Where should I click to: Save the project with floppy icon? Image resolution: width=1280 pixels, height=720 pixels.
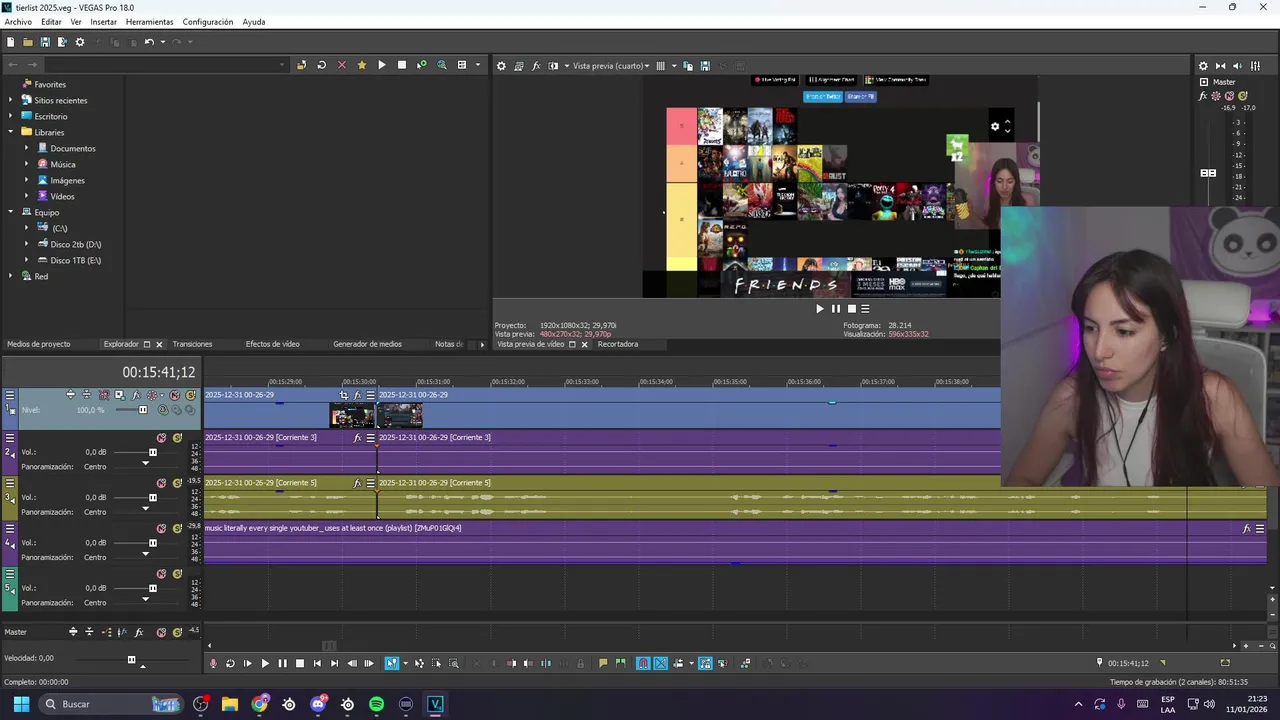[x=45, y=42]
